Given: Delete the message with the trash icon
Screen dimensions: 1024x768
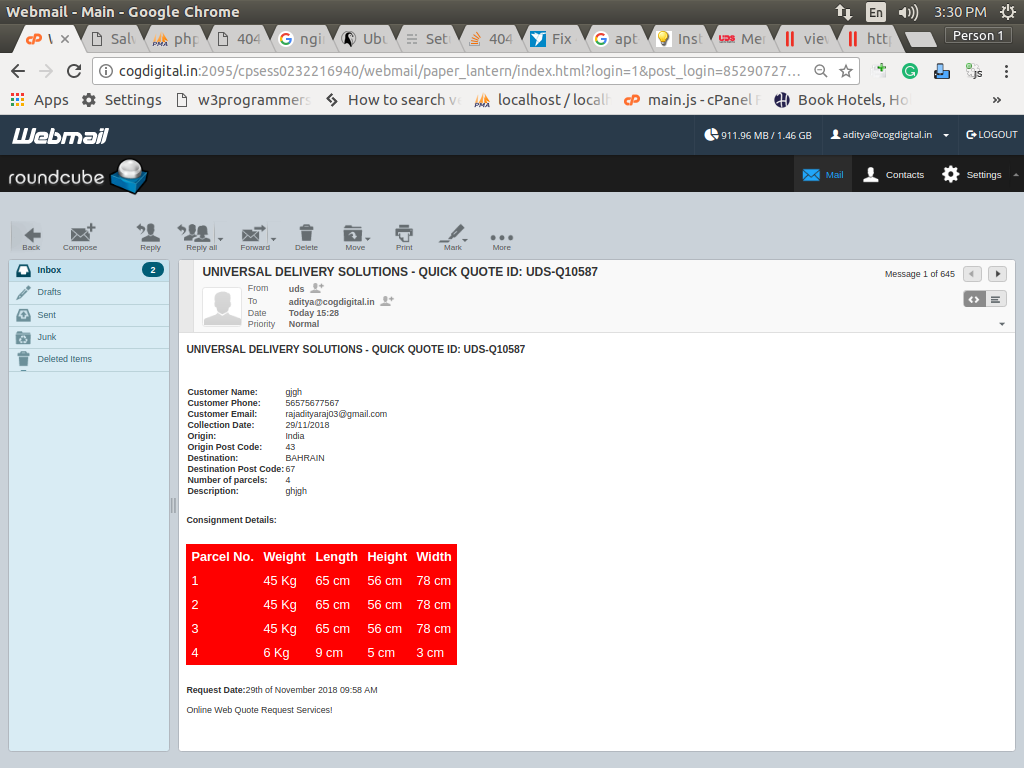Looking at the screenshot, I should pos(306,236).
